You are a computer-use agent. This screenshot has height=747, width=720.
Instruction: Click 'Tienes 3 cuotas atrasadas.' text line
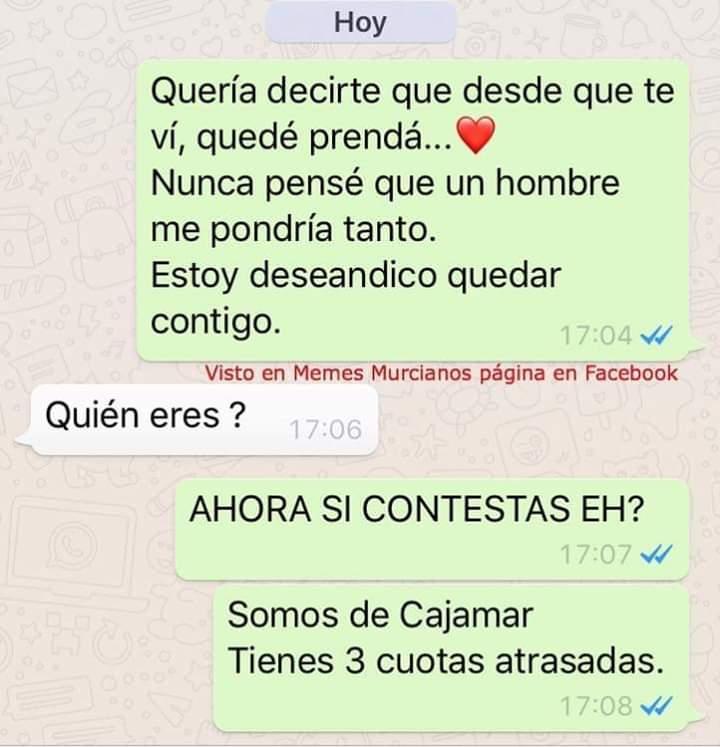tap(446, 661)
